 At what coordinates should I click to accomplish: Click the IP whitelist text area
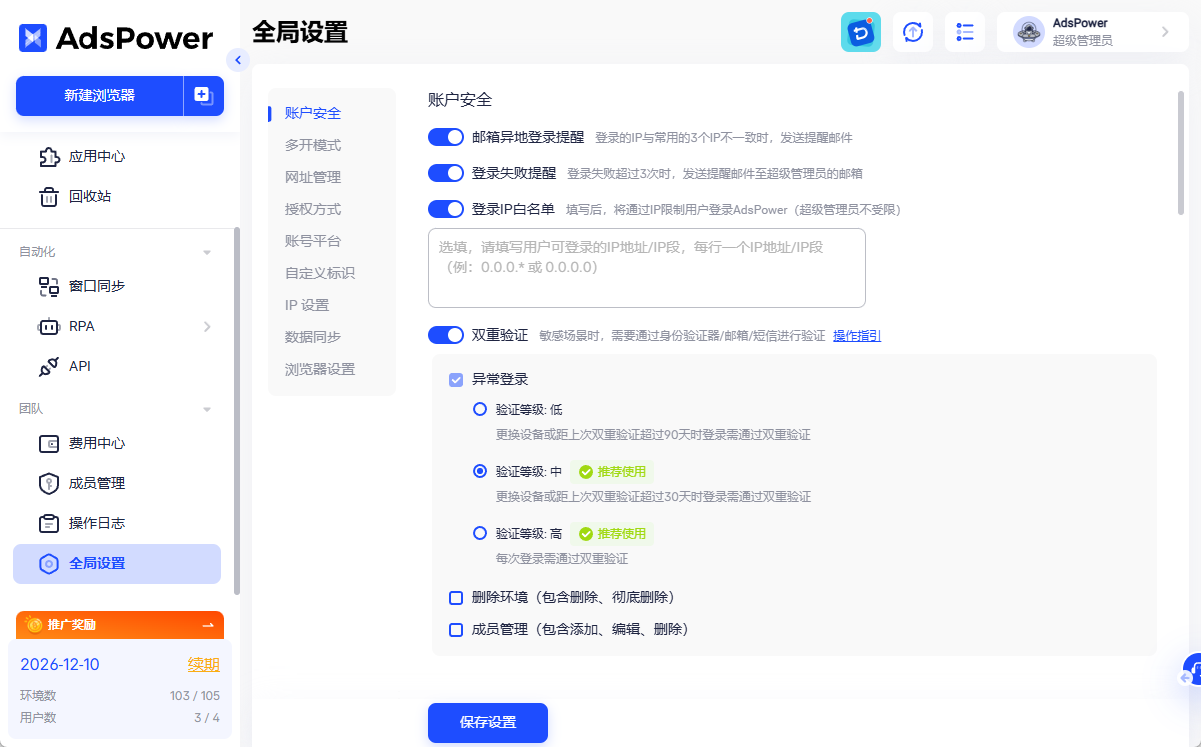647,268
